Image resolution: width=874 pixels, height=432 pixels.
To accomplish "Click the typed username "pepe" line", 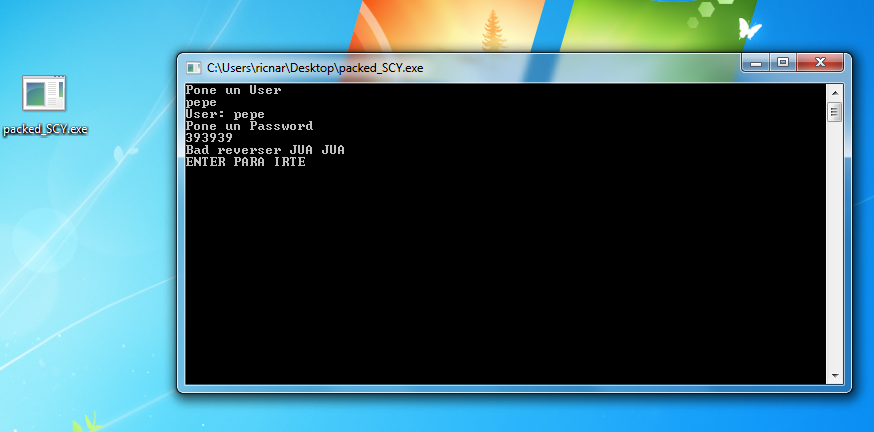I will [201, 102].
